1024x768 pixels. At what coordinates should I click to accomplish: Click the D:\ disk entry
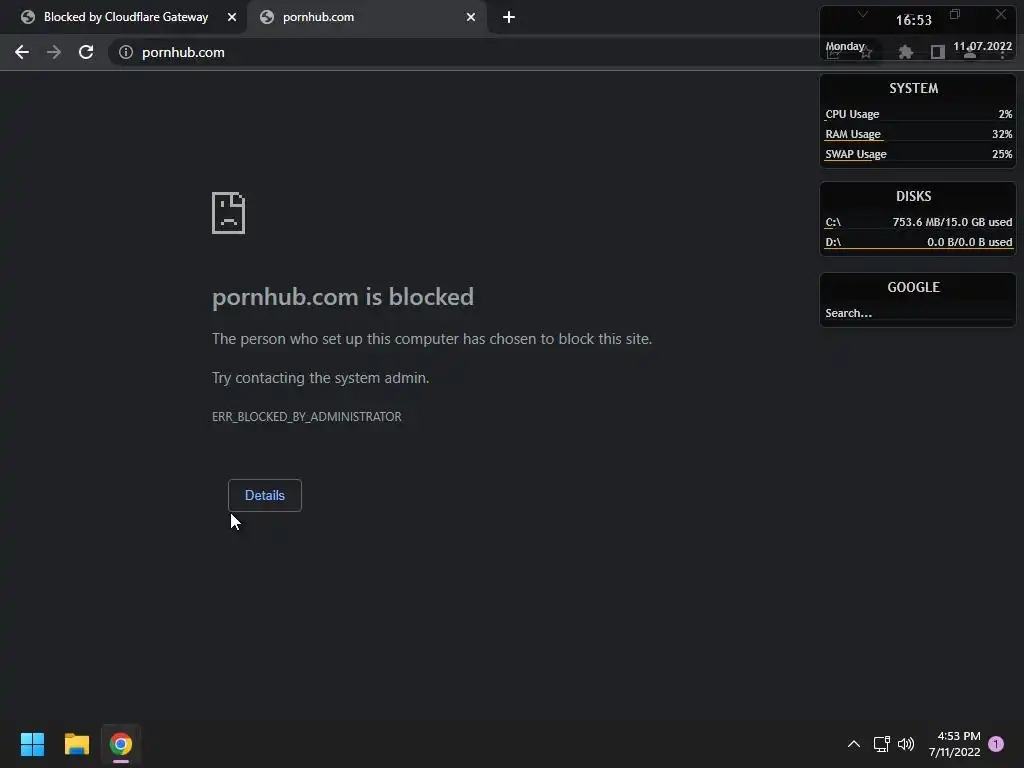tap(918, 242)
